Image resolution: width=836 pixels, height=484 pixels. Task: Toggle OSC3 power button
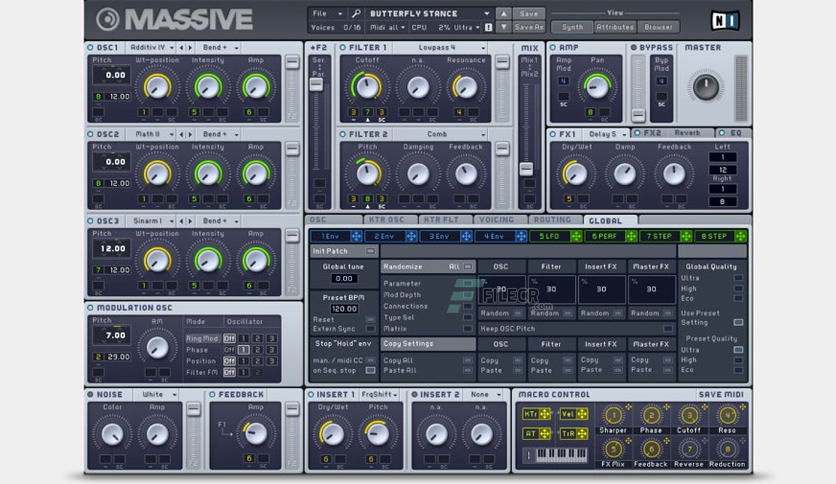(90, 221)
